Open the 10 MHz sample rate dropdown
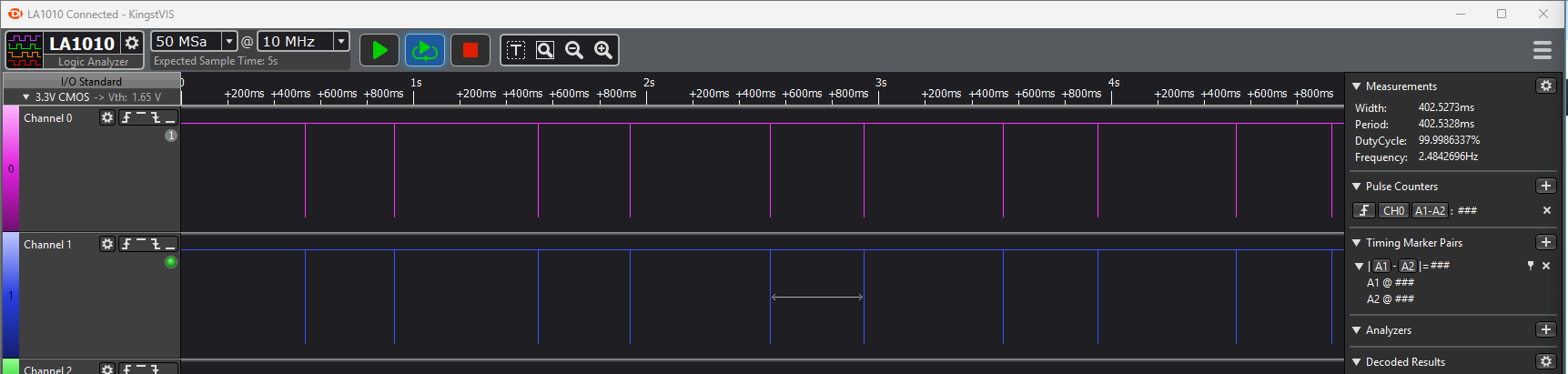This screenshot has width=1568, height=374. coord(341,41)
